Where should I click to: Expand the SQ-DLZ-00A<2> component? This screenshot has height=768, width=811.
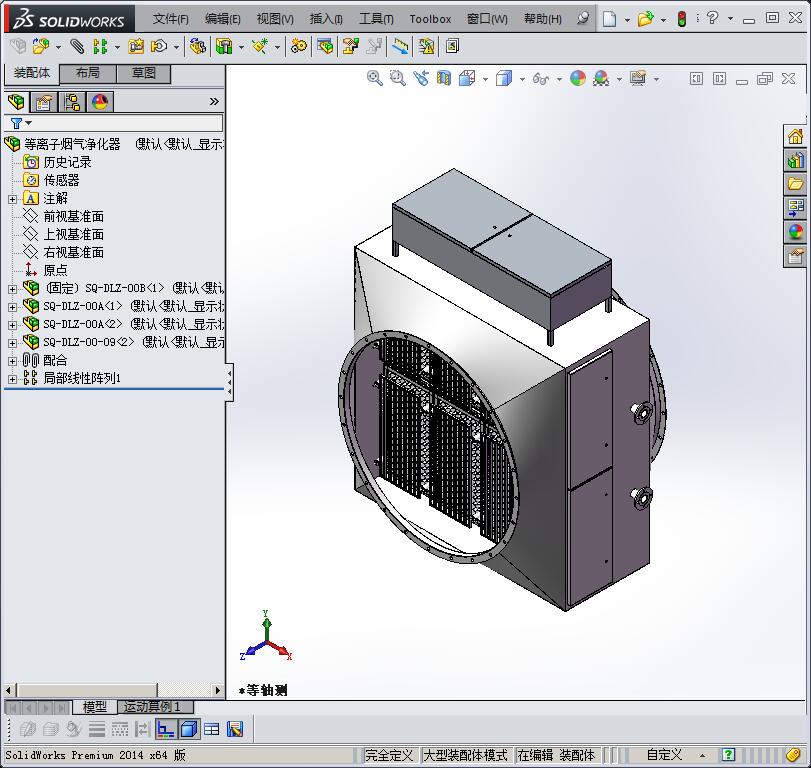pyautogui.click(x=12, y=325)
